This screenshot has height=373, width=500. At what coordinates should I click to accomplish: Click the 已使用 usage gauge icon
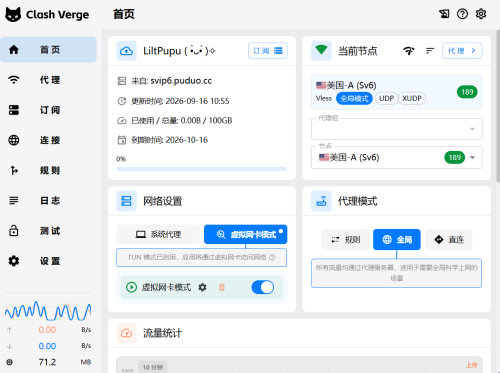coord(122,121)
